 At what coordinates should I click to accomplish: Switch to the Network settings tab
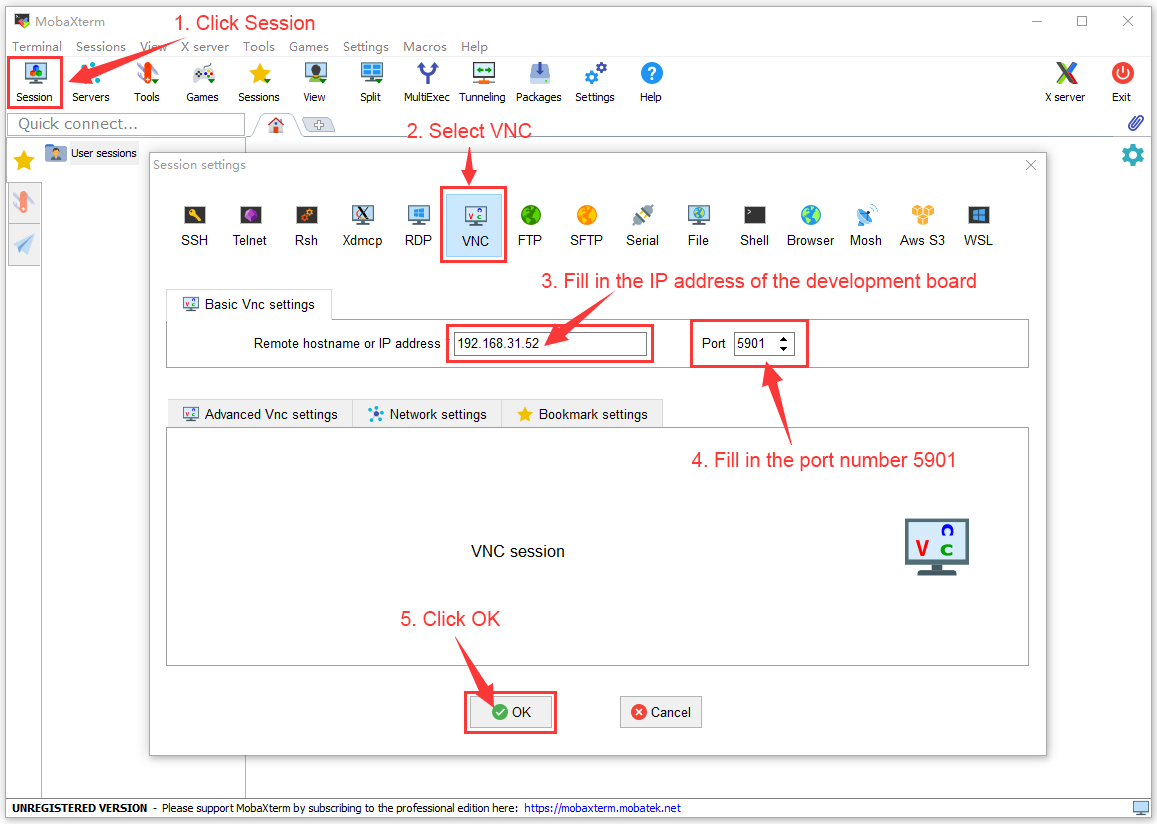pyautogui.click(x=427, y=414)
